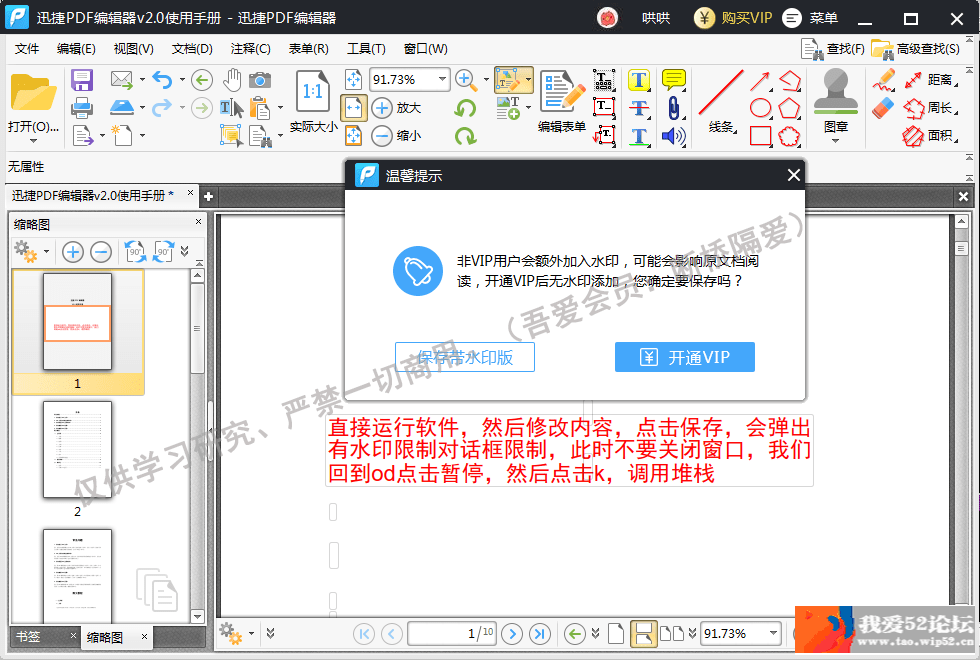This screenshot has width=980, height=660.
Task: Toggle single page layout in status bar
Action: [616, 633]
